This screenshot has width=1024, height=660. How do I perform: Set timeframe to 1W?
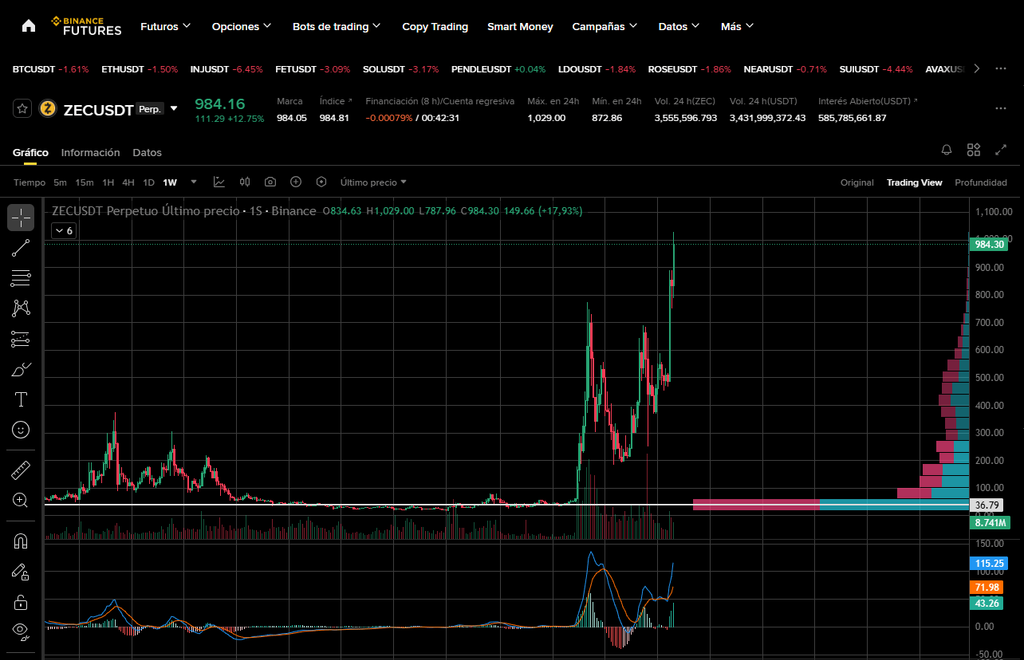(170, 183)
